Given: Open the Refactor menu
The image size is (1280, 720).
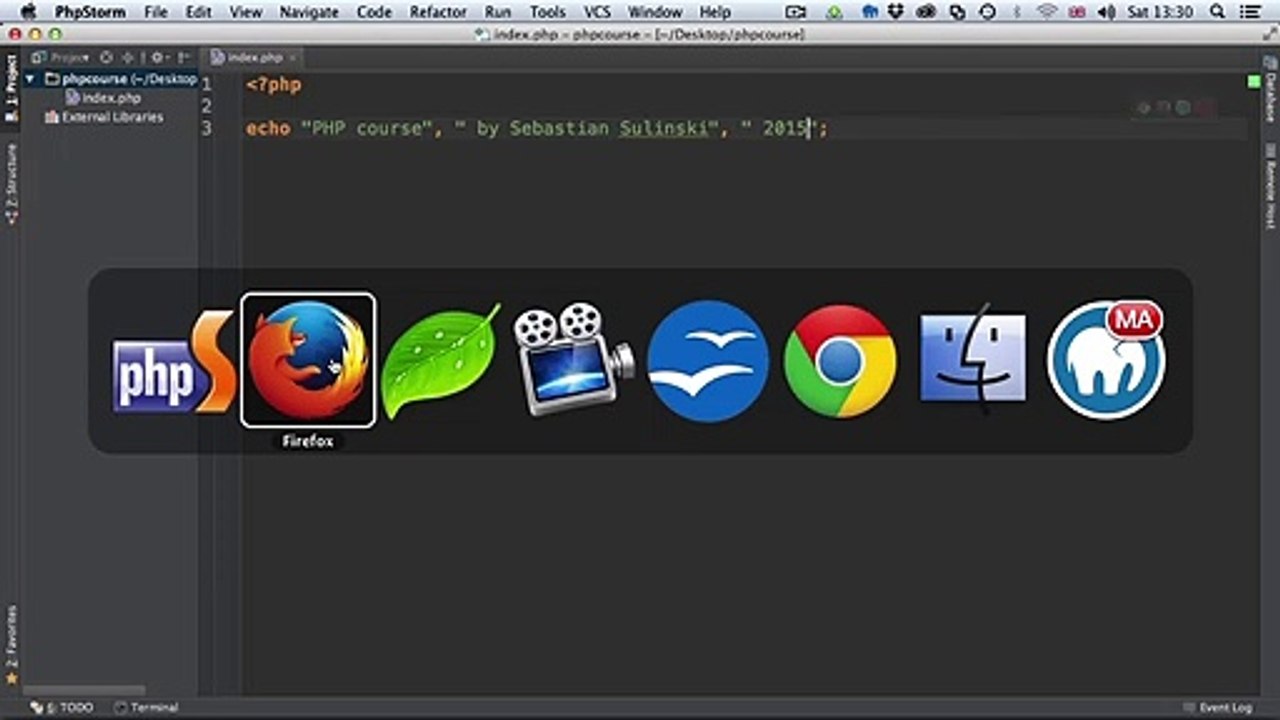Looking at the screenshot, I should (438, 12).
